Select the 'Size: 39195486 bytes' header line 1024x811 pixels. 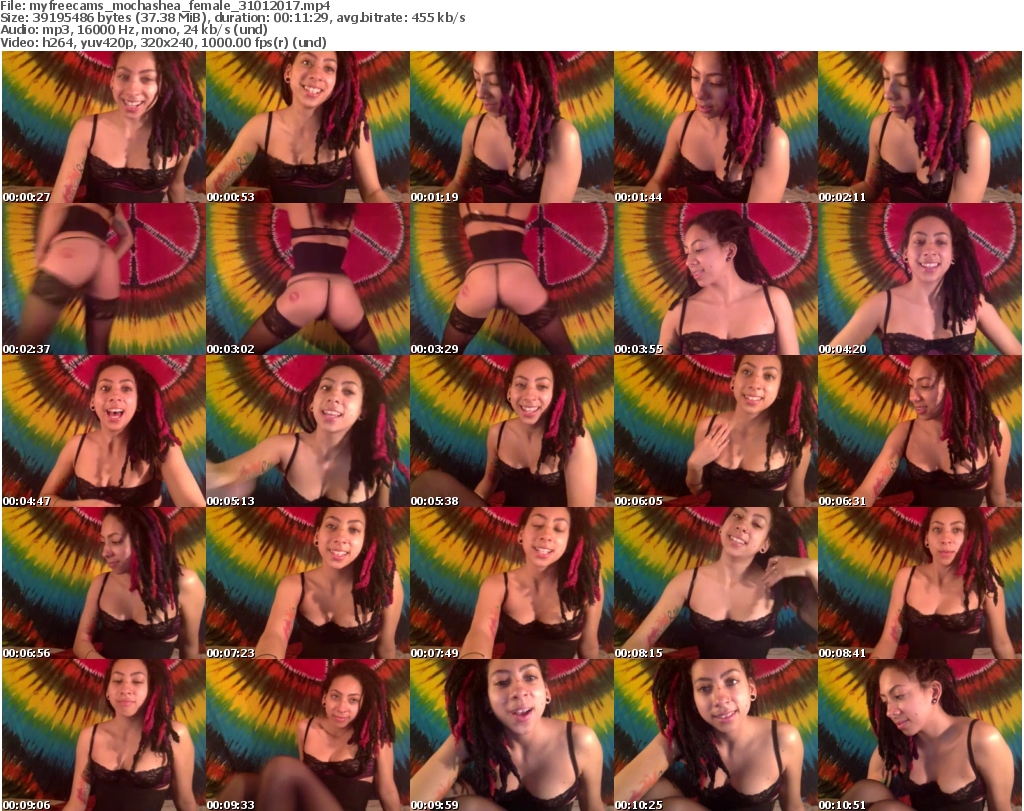232,18
